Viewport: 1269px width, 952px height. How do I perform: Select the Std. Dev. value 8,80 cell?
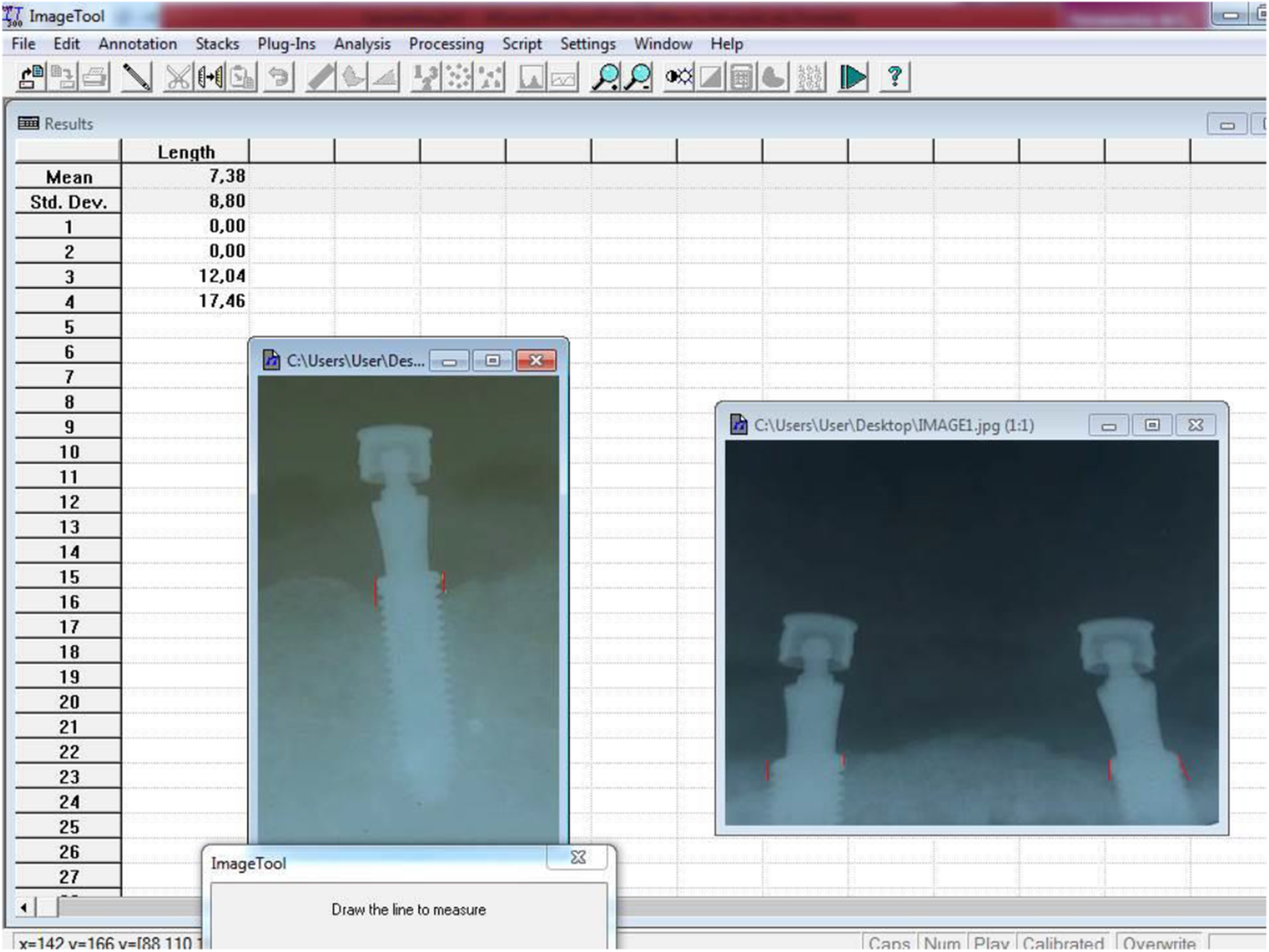(x=185, y=201)
